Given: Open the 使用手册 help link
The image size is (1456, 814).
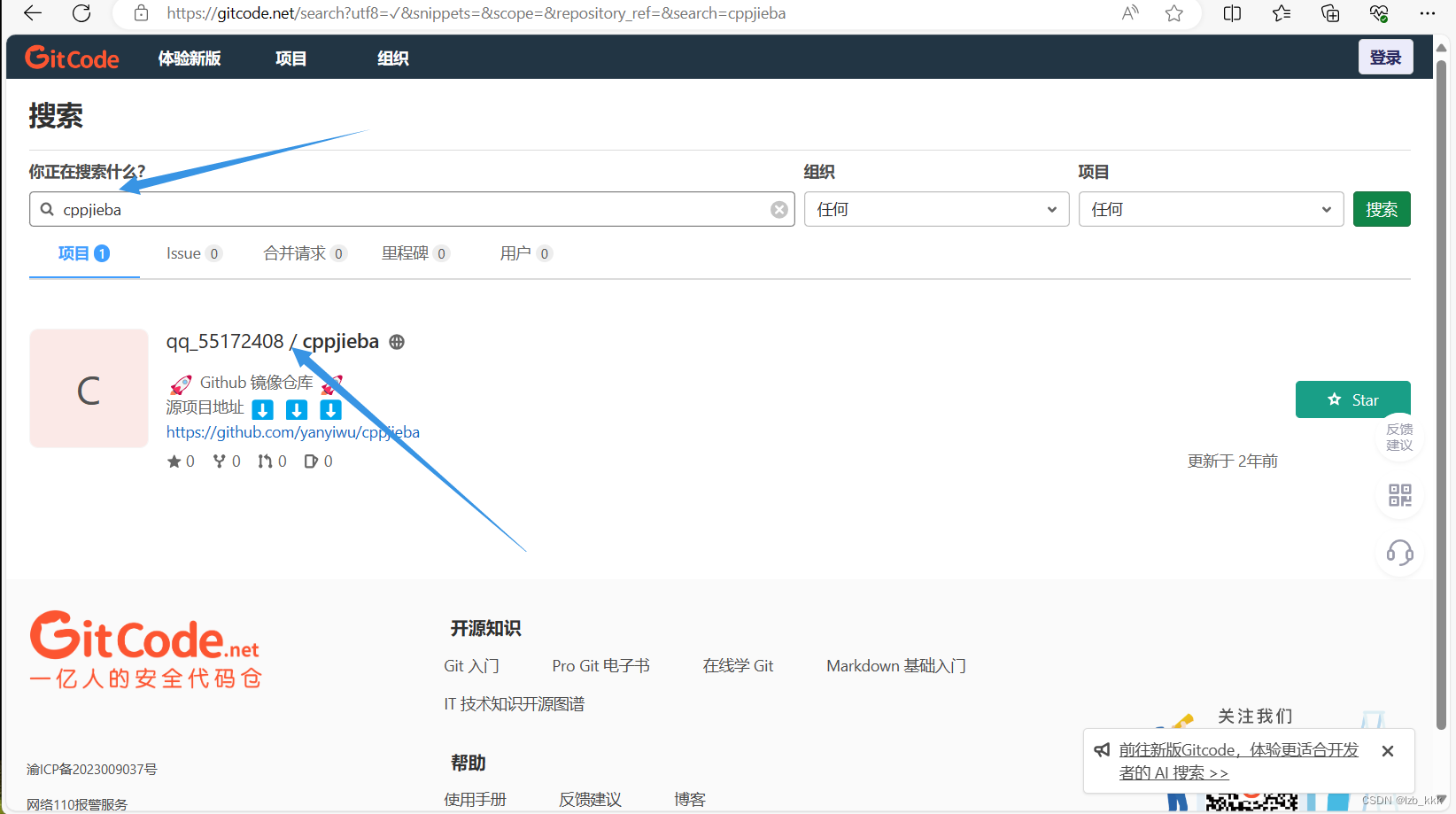Looking at the screenshot, I should [x=475, y=800].
